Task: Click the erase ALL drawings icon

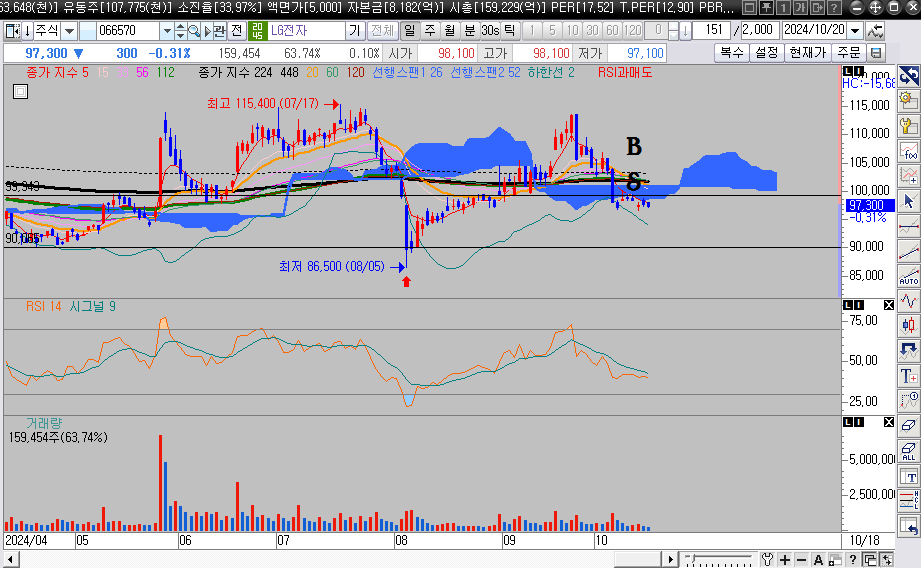Action: 909,451
